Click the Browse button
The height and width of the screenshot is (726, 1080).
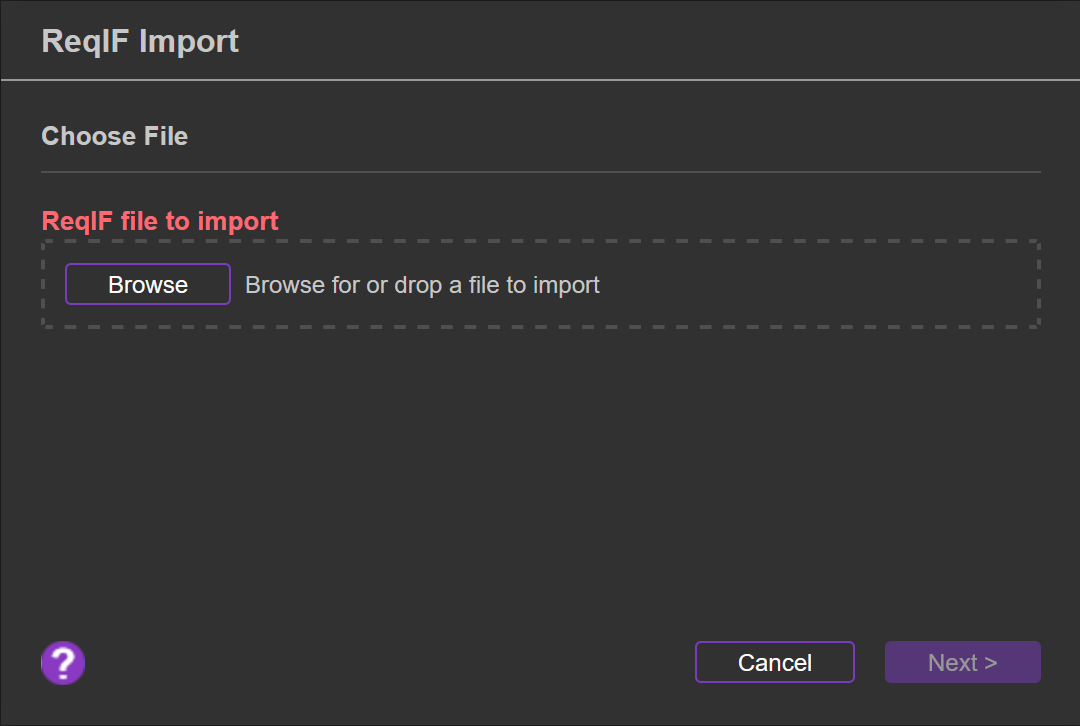148,284
